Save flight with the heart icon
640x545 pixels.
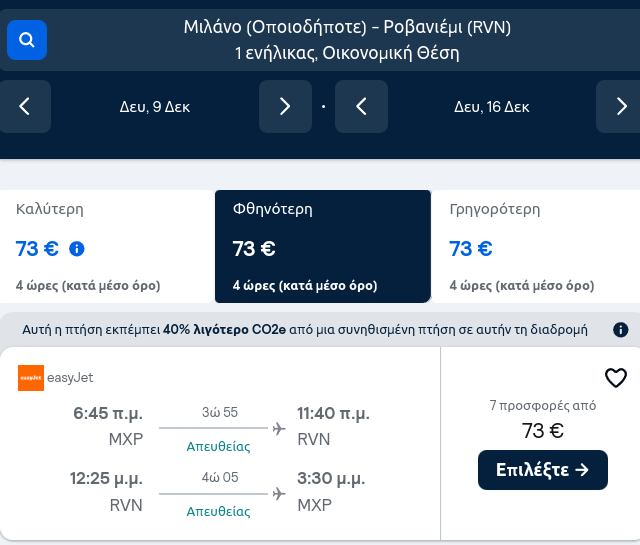[x=616, y=378]
